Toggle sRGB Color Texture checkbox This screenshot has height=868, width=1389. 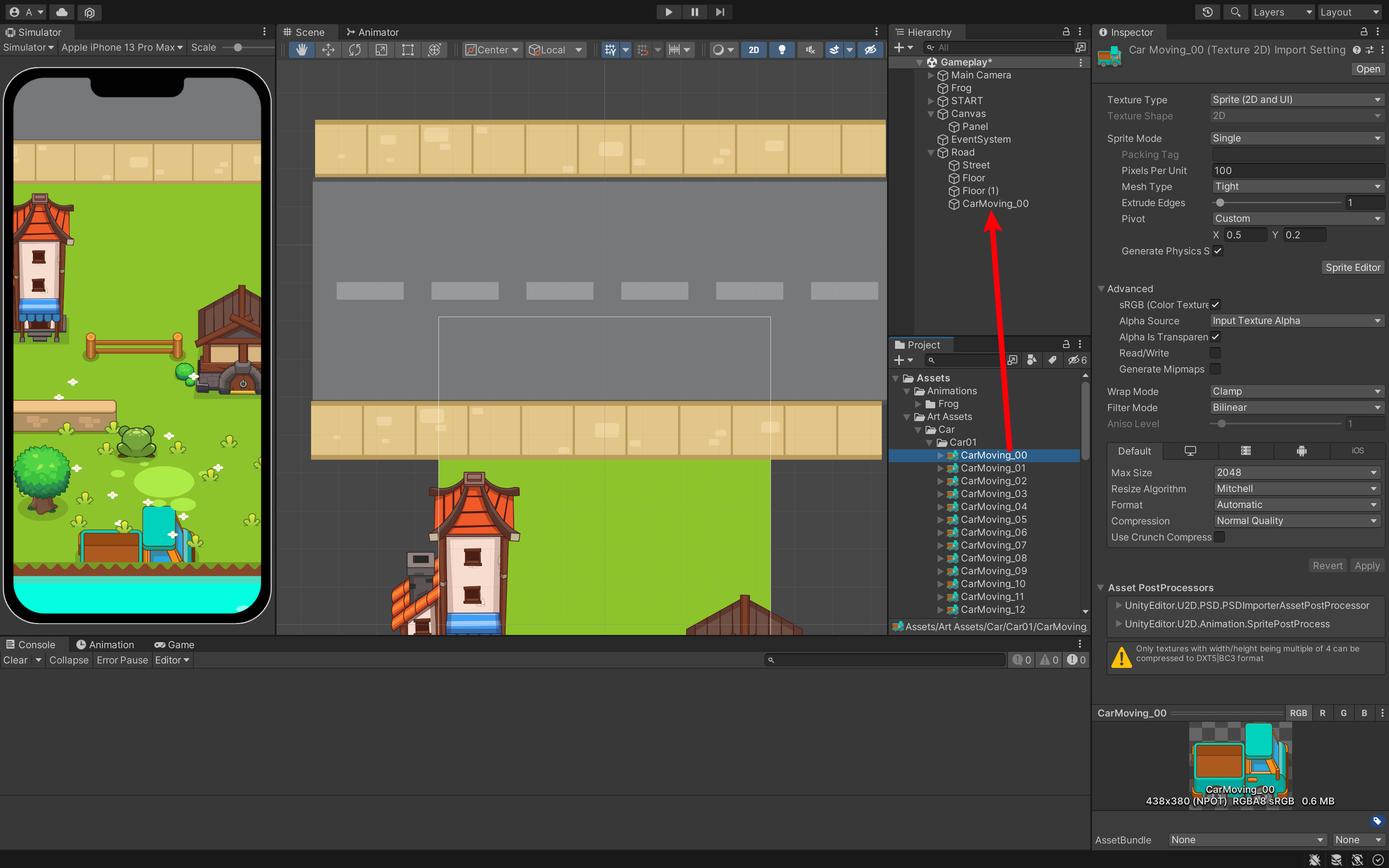coord(1215,305)
